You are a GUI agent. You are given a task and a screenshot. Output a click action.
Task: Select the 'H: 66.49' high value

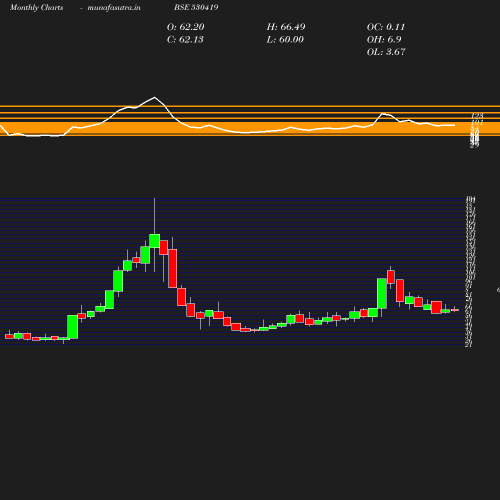pyautogui.click(x=286, y=27)
